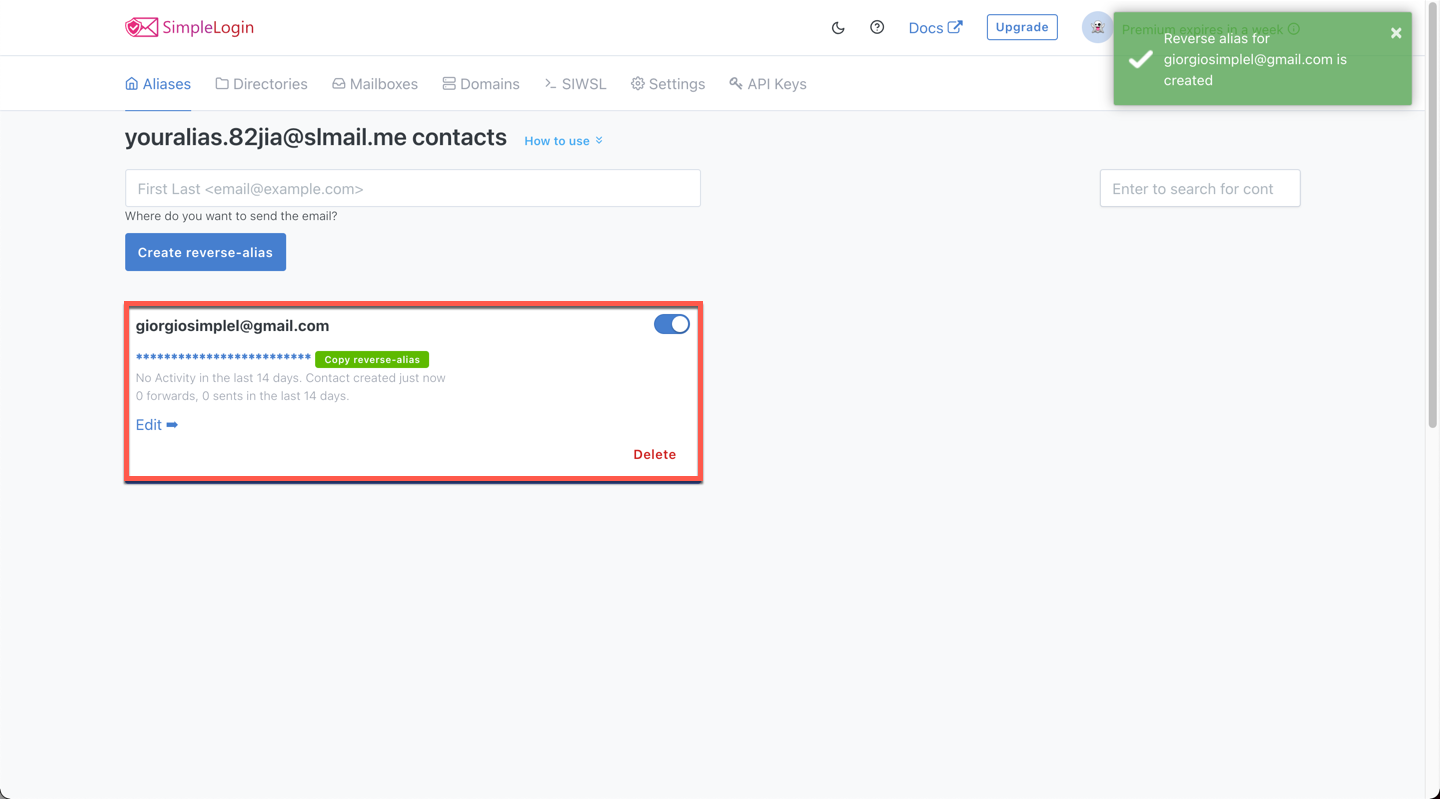
Task: Click the contact search field
Action: (1199, 188)
